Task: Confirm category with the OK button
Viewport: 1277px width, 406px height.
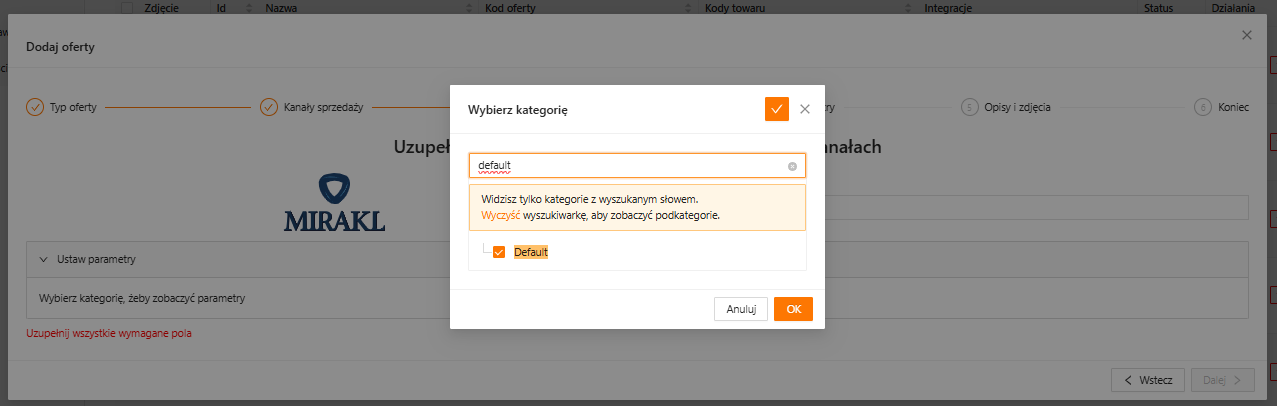Action: [793, 309]
